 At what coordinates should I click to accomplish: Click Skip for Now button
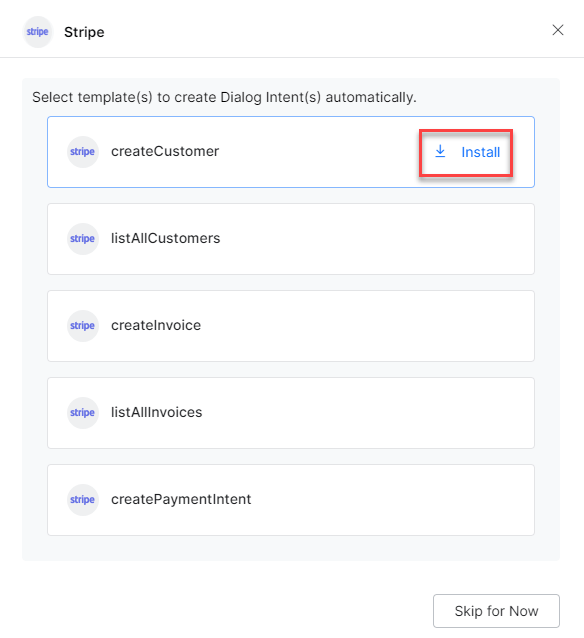pyautogui.click(x=496, y=611)
